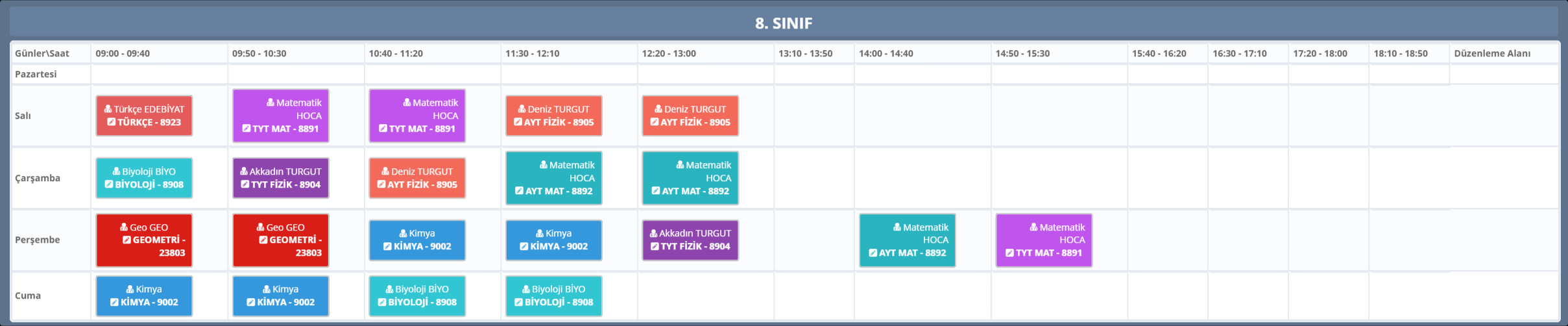Click the edit icon on Thursday 12:20 TYT FİZİK card

(x=655, y=246)
